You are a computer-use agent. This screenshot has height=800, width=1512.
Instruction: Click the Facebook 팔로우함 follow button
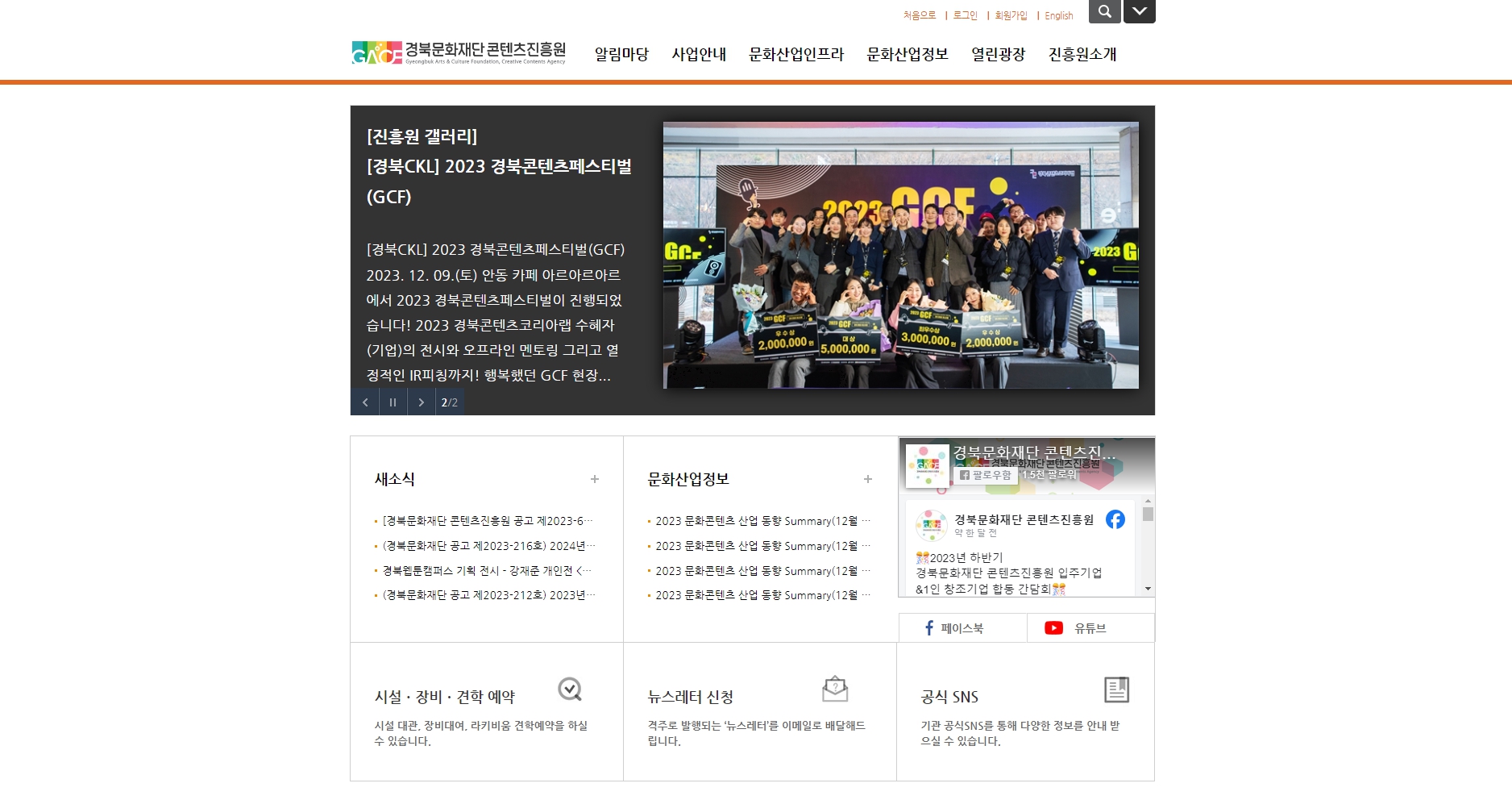[985, 475]
